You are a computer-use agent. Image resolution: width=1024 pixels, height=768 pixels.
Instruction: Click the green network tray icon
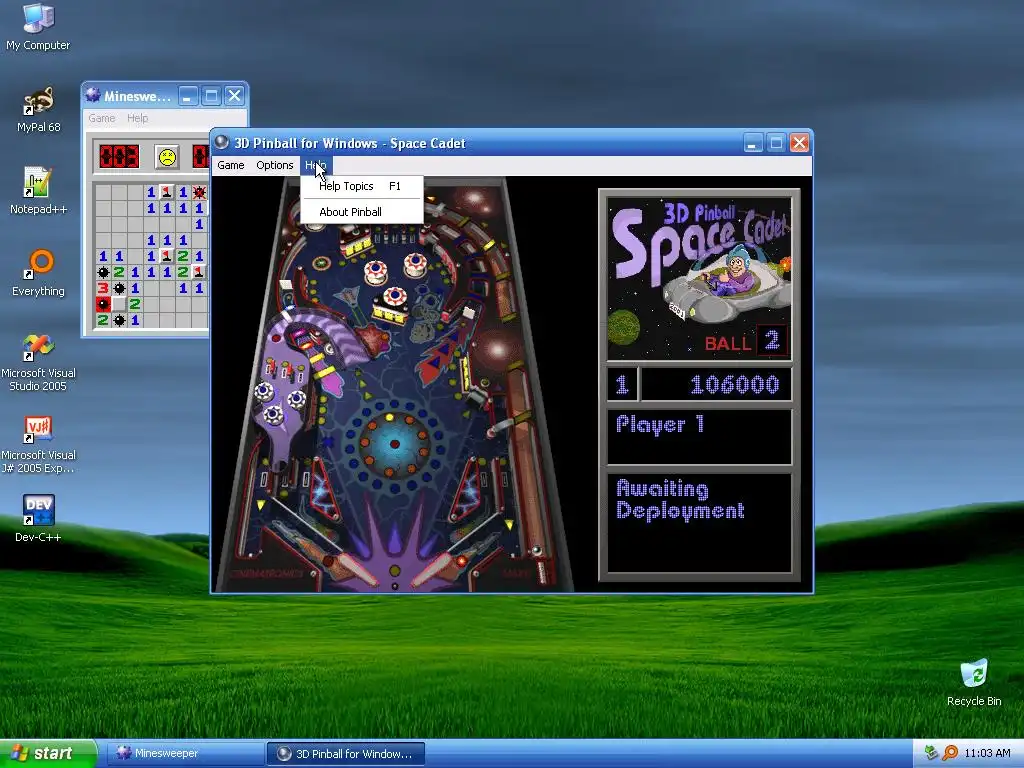click(x=931, y=753)
